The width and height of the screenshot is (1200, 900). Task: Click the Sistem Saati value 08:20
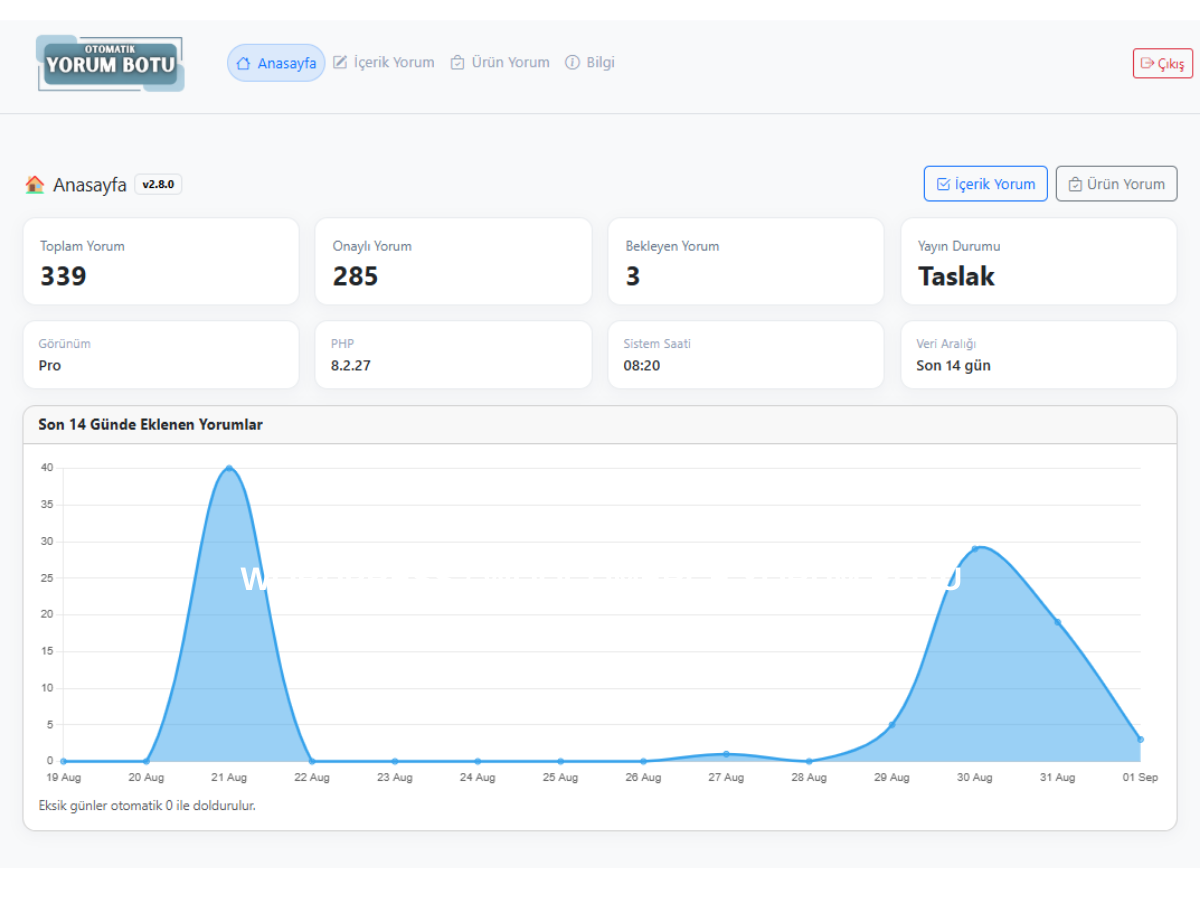click(x=642, y=365)
